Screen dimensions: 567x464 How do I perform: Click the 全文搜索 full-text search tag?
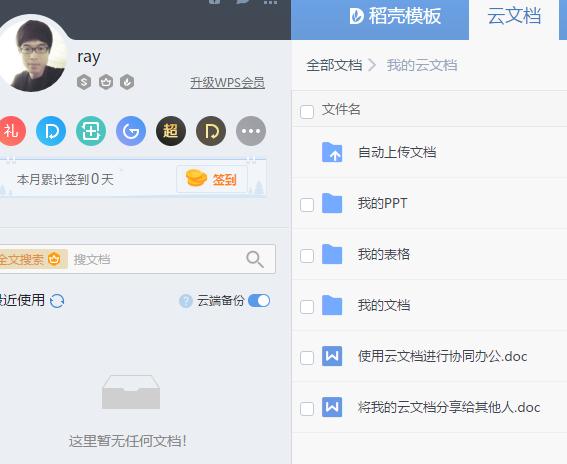point(33,259)
